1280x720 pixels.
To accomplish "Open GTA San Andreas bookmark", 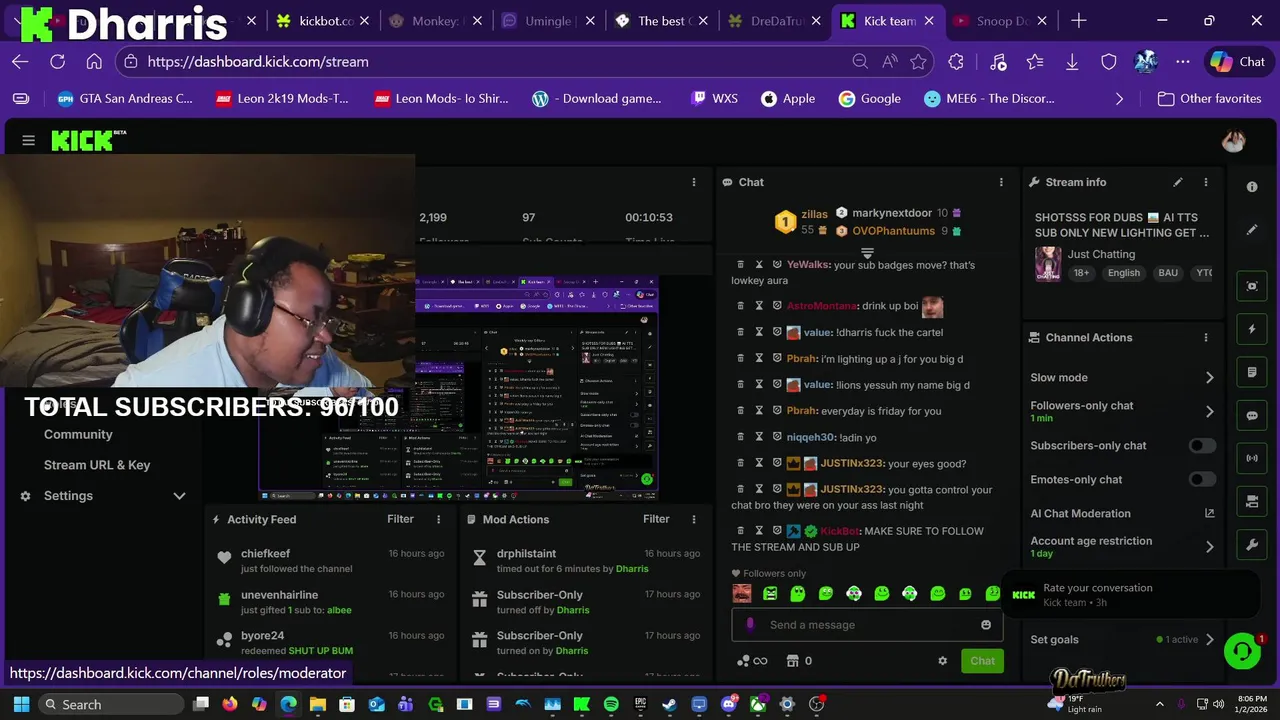I will click(x=125, y=99).
